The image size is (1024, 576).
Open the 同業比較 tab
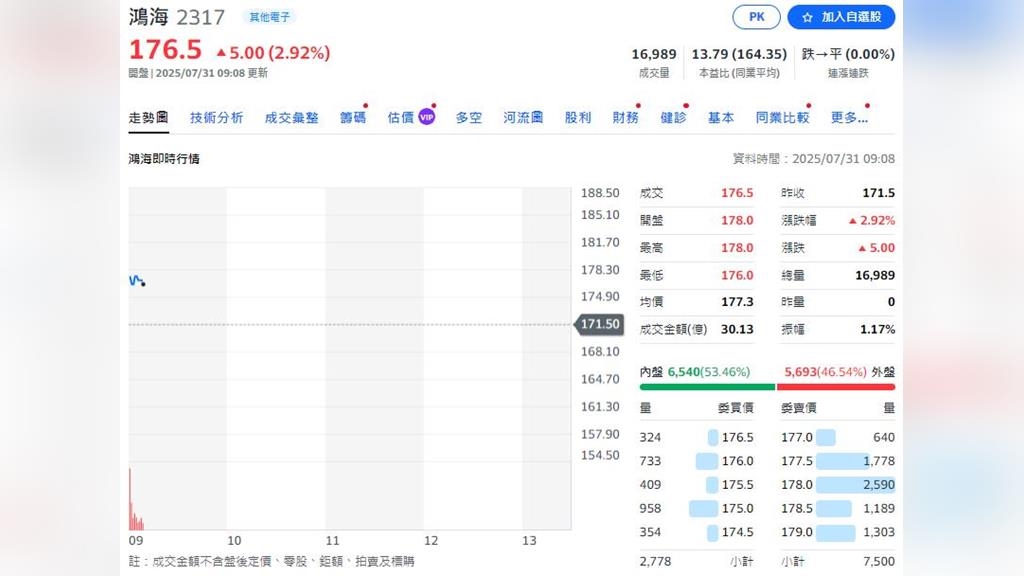pyautogui.click(x=782, y=118)
